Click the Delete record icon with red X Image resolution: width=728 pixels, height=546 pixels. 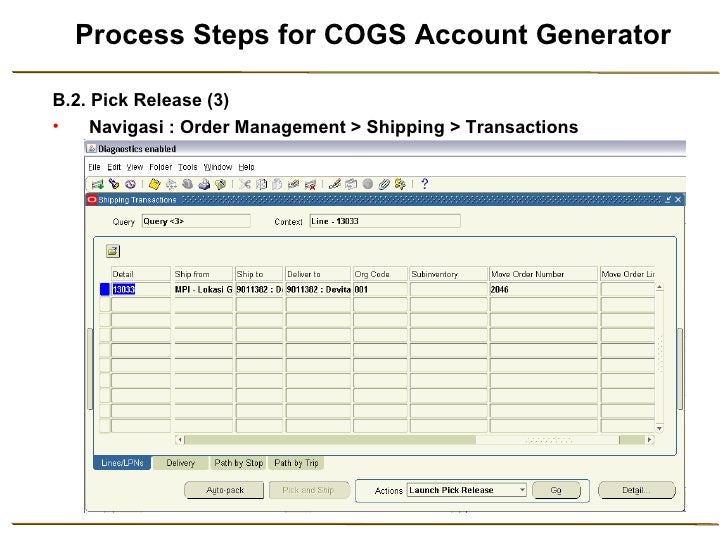click(x=310, y=184)
